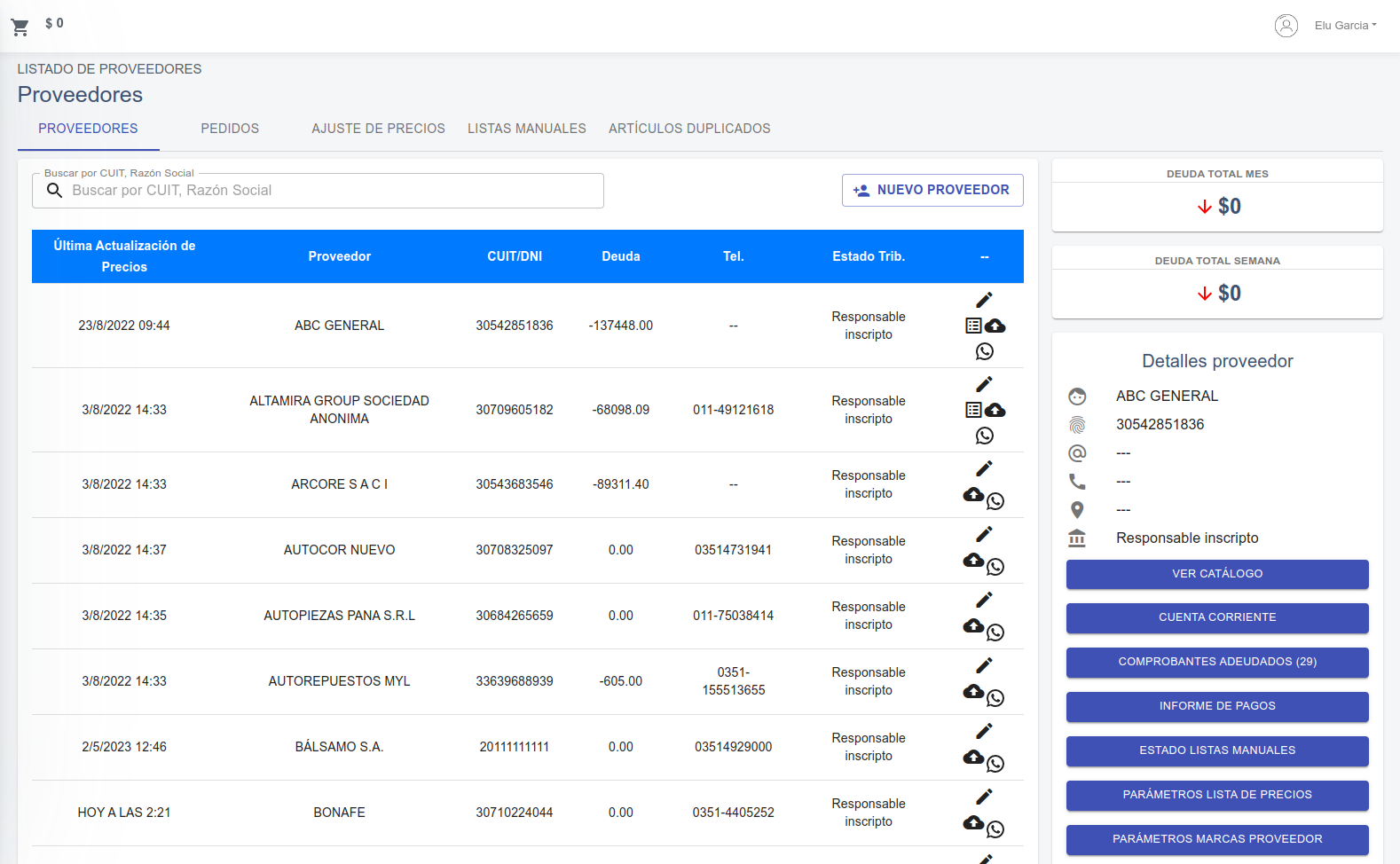Go to Artículos Duplicados tab

point(689,129)
